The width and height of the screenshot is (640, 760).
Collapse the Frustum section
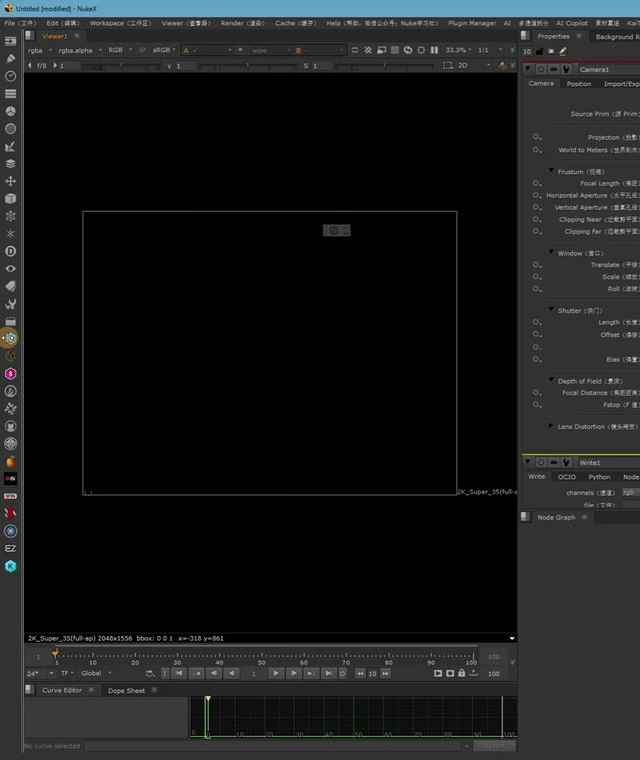click(551, 171)
